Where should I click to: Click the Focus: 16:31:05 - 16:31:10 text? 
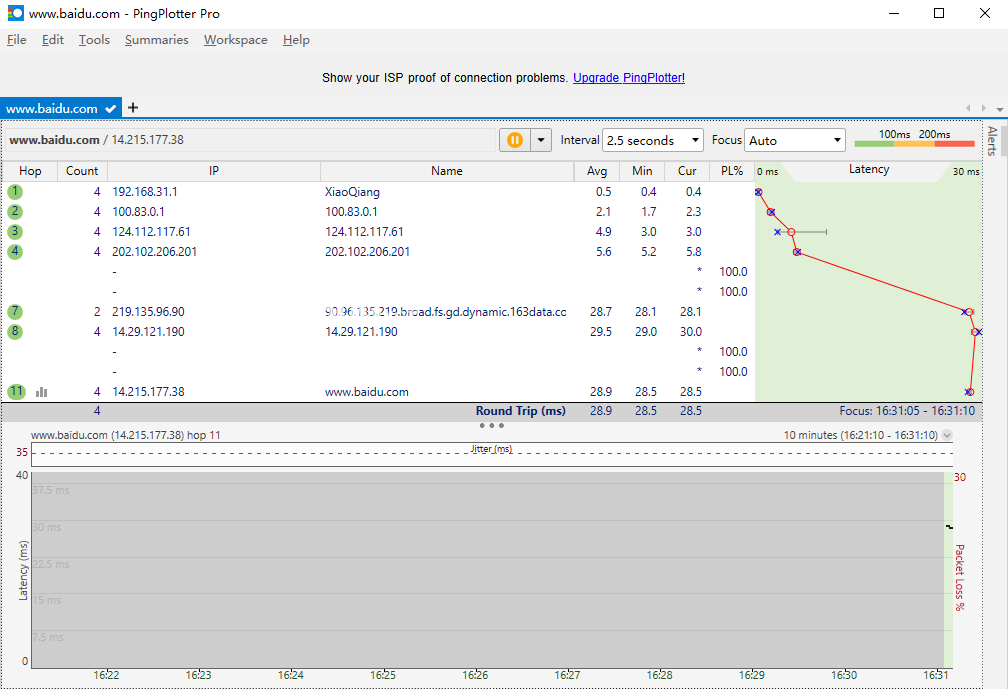click(x=907, y=411)
